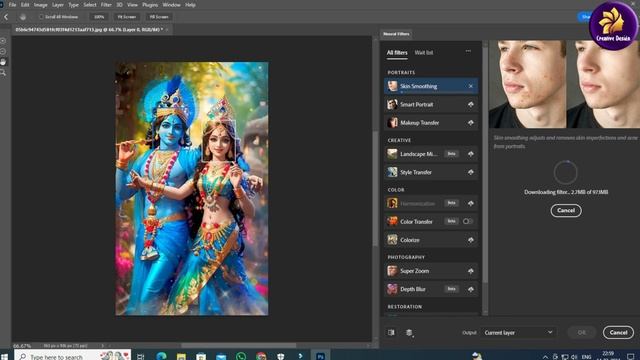The height and width of the screenshot is (360, 640).
Task: Open the notification center icon
Action: [x=631, y=357]
